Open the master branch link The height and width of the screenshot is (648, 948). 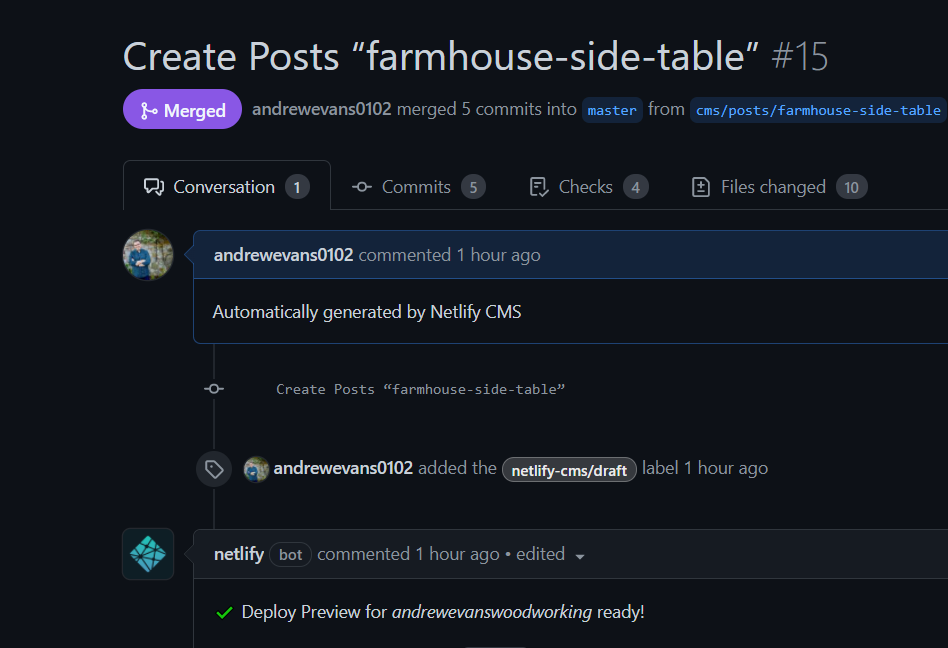(612, 110)
